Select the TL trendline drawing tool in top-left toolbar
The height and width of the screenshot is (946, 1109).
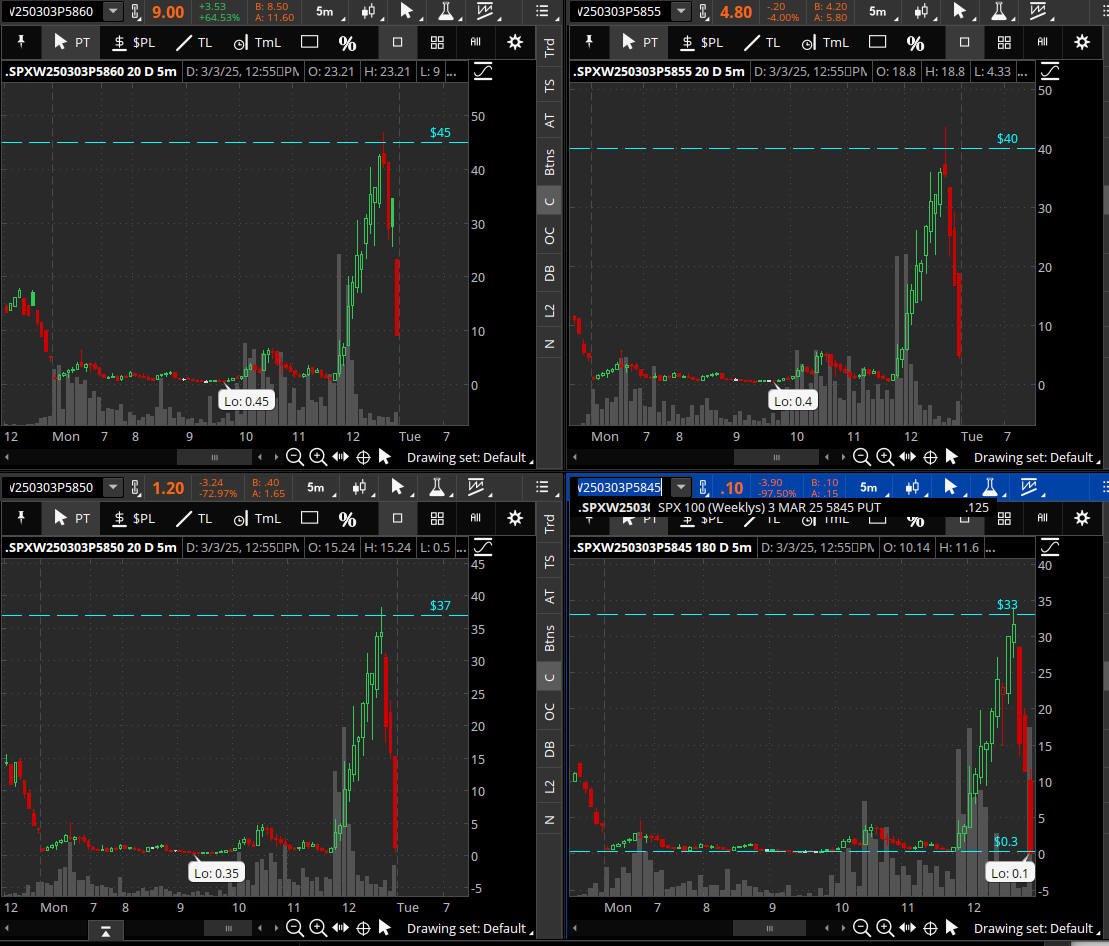tap(194, 42)
